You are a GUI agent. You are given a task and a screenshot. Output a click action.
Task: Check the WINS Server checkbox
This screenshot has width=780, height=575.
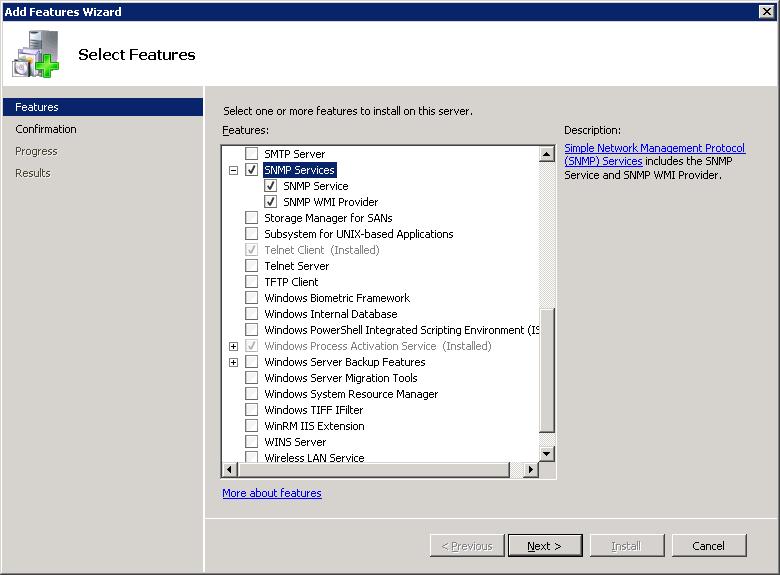coord(252,441)
